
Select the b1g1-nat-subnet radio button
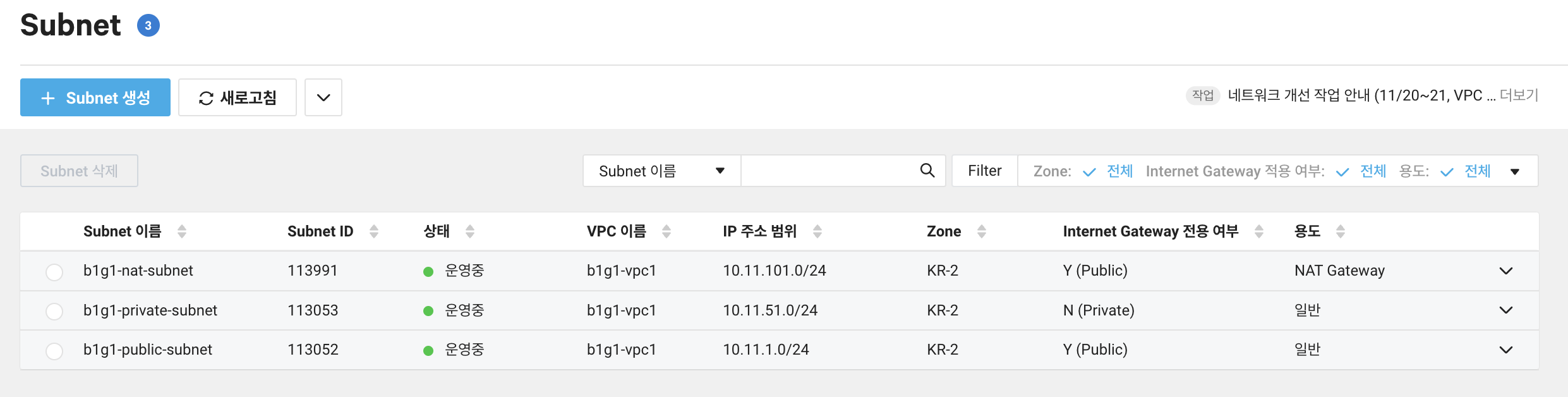tap(54, 272)
